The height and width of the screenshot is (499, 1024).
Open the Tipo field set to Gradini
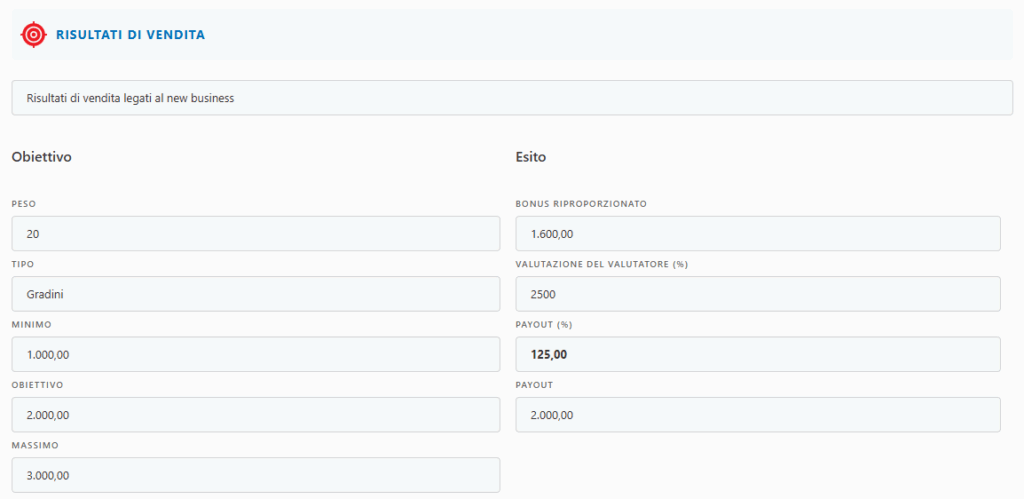coord(255,294)
